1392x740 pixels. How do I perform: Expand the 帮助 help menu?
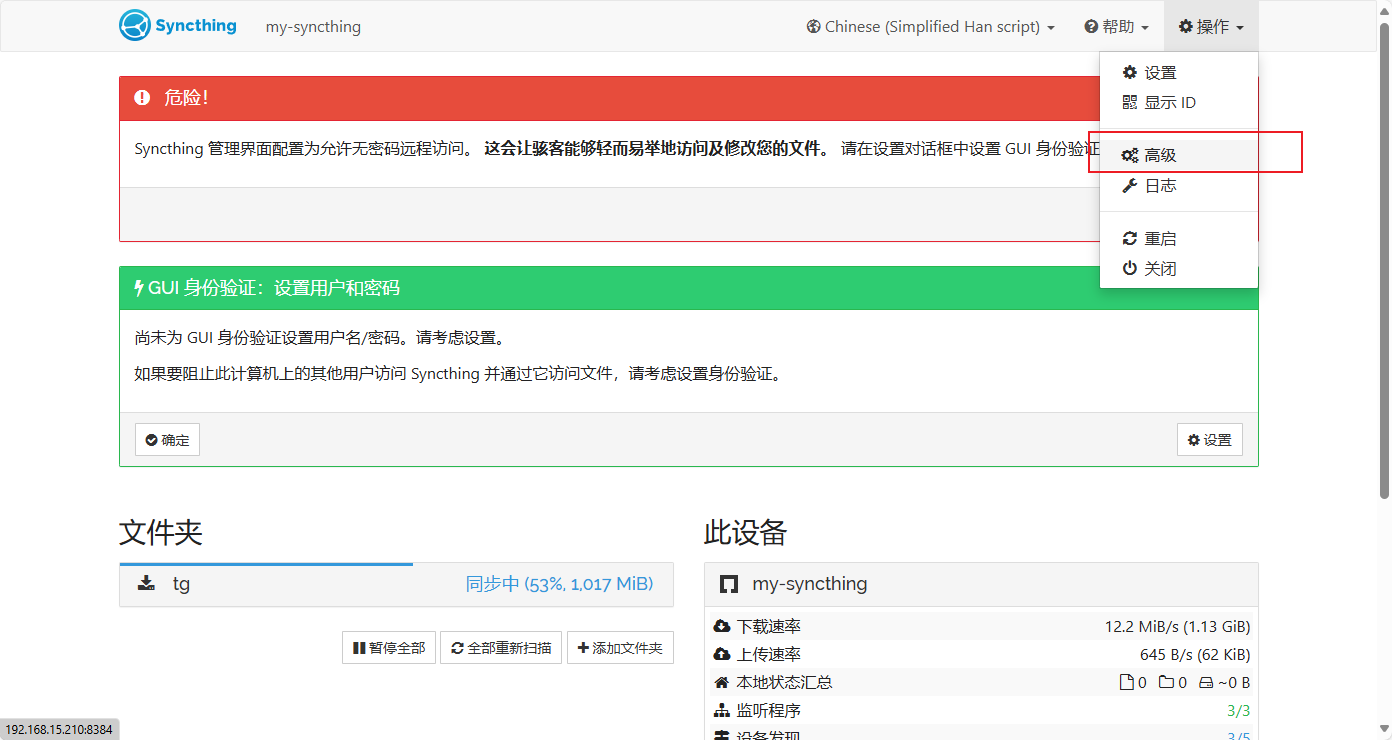1116,27
